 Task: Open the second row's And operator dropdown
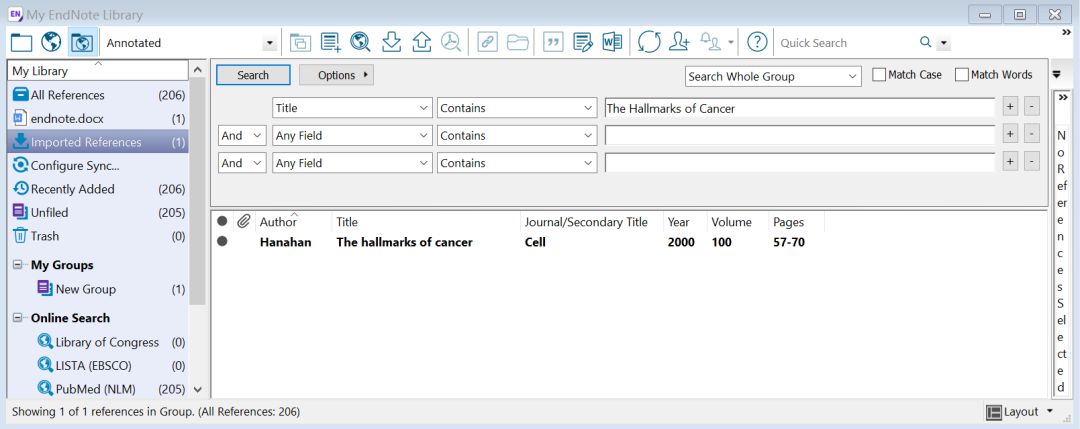coord(242,136)
